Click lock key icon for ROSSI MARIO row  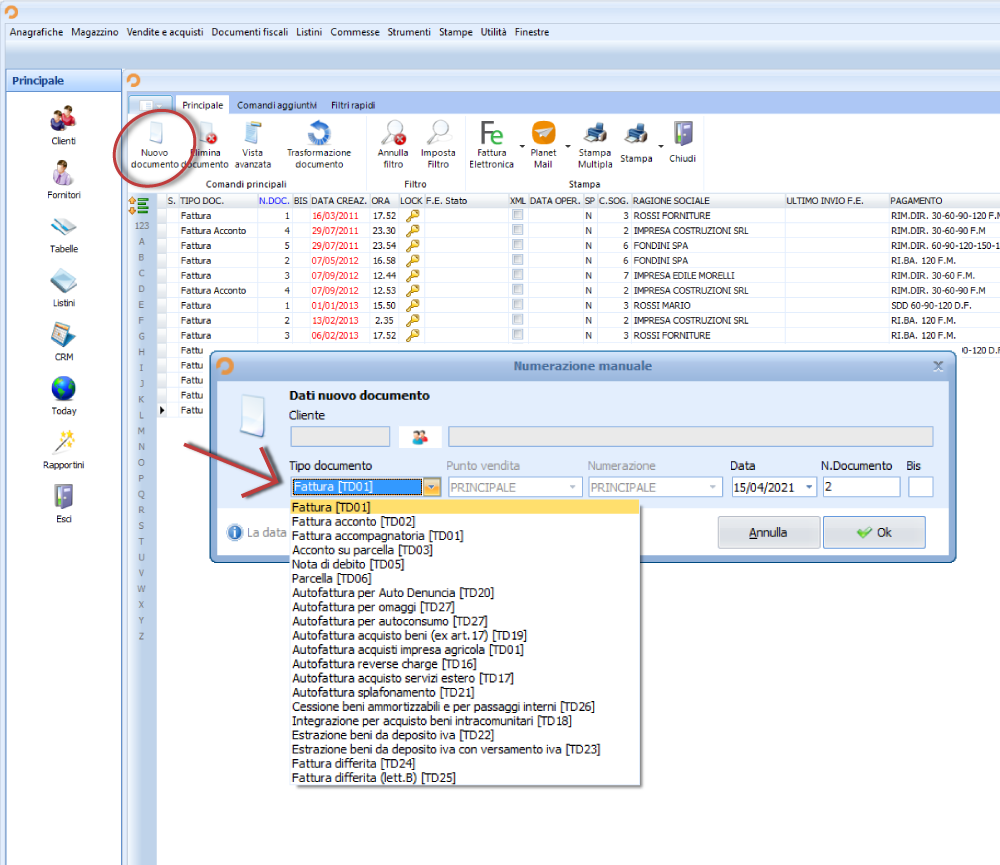[x=413, y=306]
